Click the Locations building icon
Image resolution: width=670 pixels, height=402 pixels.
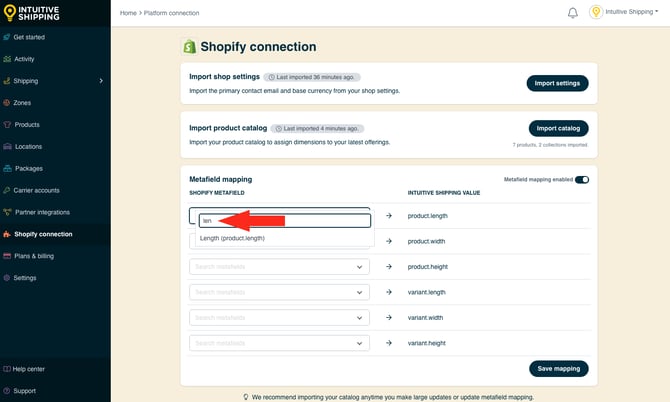click(7, 147)
